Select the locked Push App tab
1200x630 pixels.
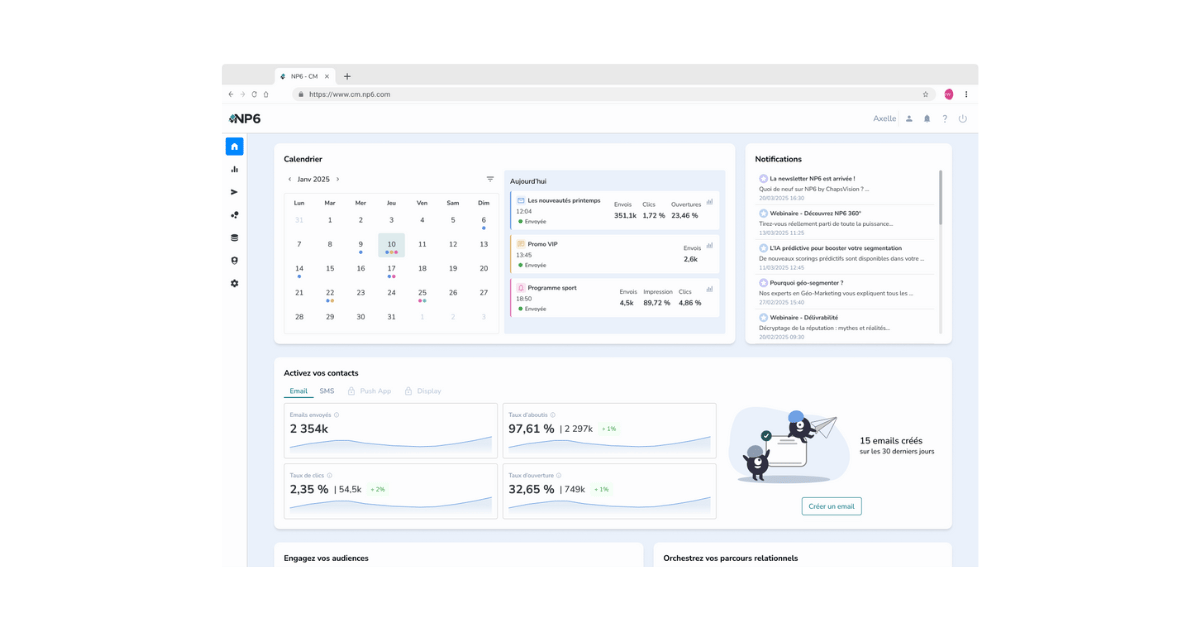coord(369,391)
